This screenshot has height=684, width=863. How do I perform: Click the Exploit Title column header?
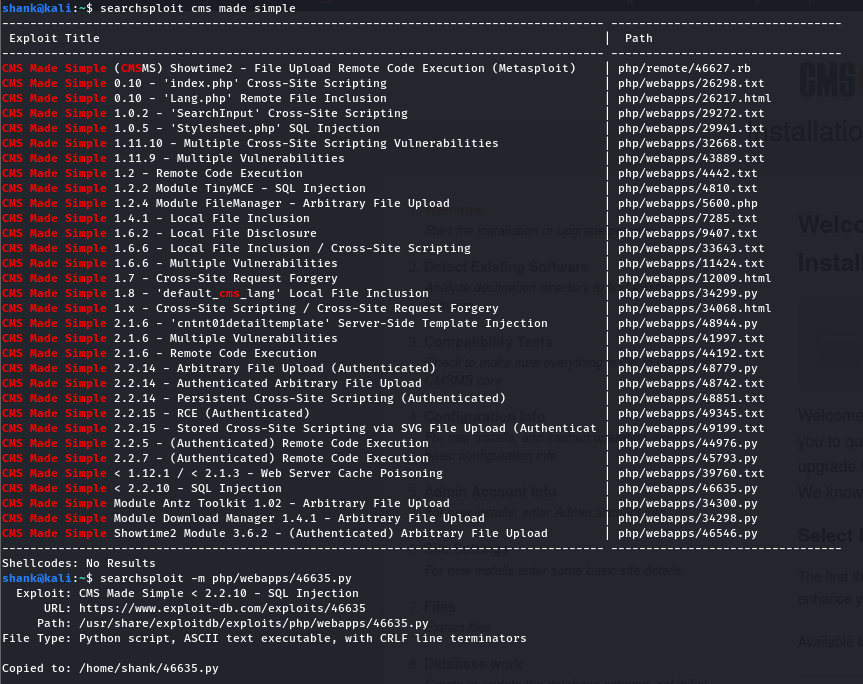coord(54,39)
